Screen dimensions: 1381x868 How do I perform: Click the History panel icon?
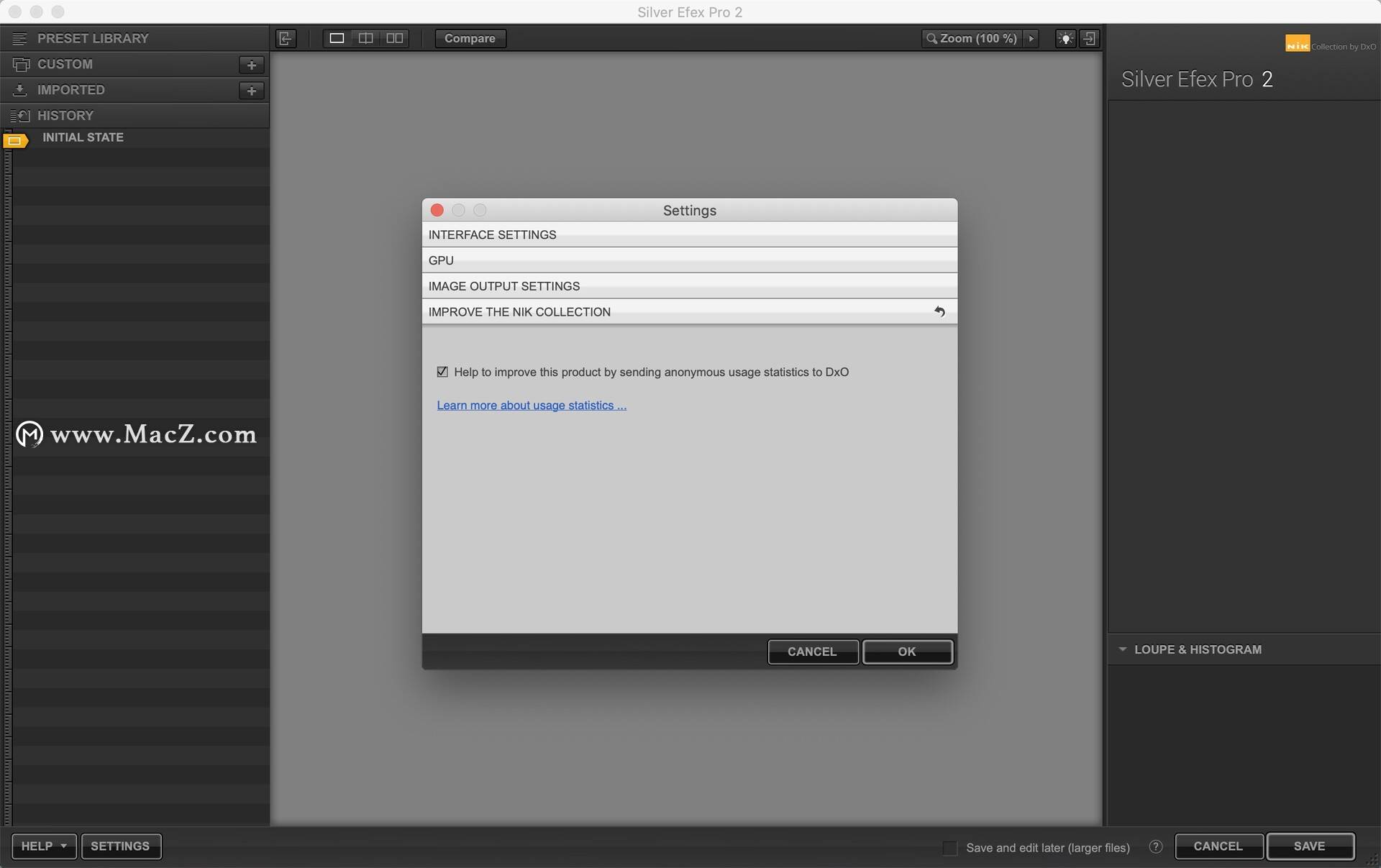click(x=19, y=116)
